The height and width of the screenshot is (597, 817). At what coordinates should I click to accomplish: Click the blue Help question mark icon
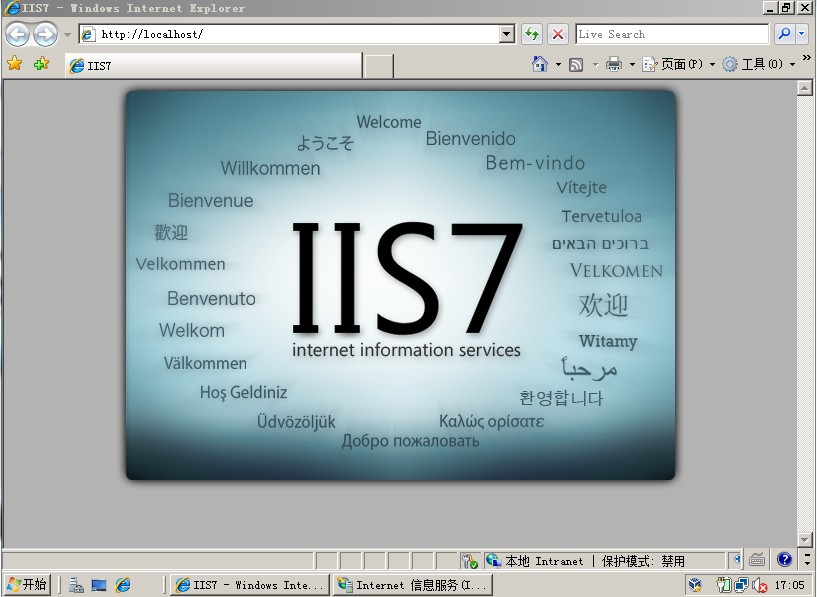coord(784,559)
